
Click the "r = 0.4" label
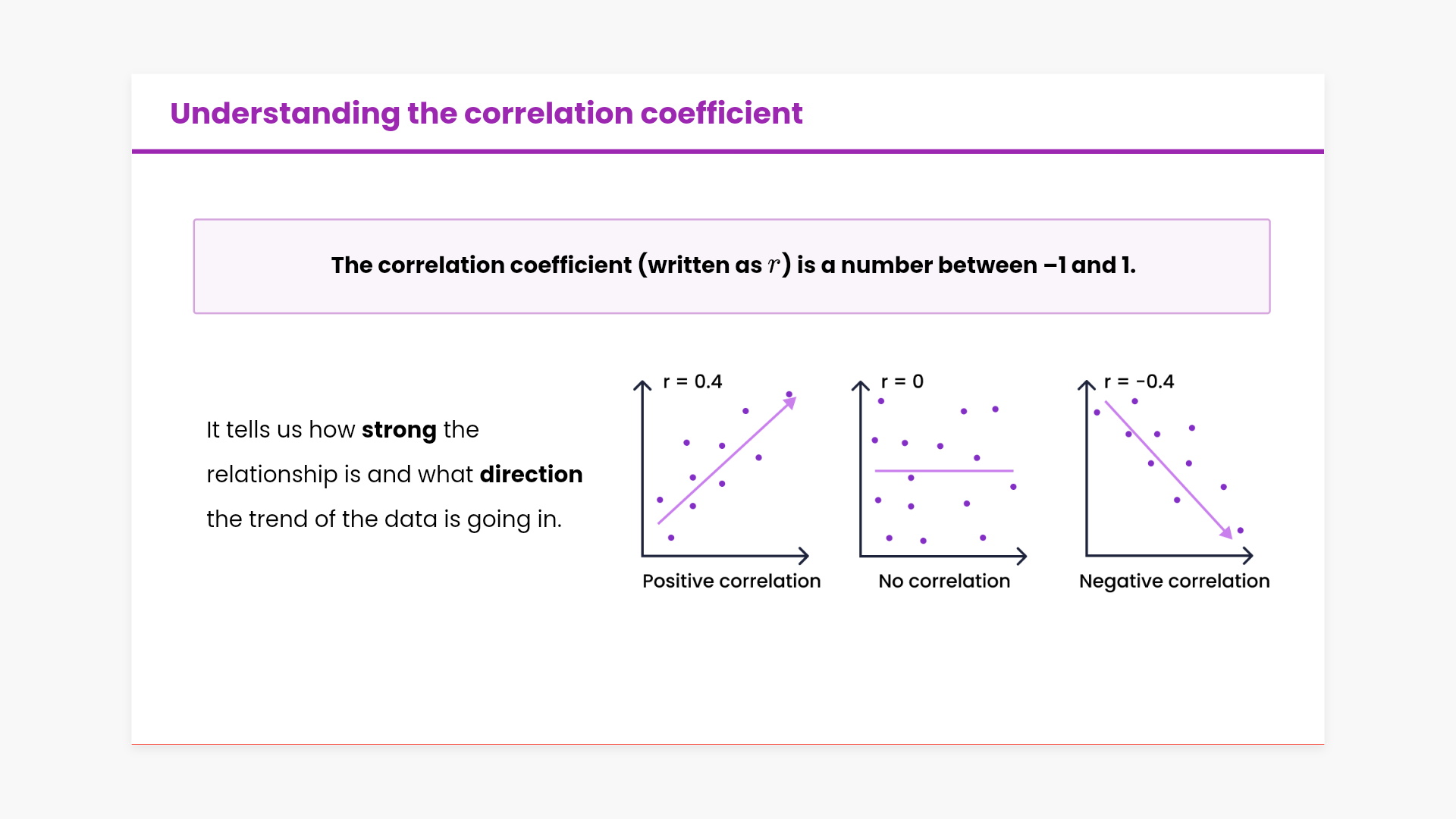pos(692,381)
